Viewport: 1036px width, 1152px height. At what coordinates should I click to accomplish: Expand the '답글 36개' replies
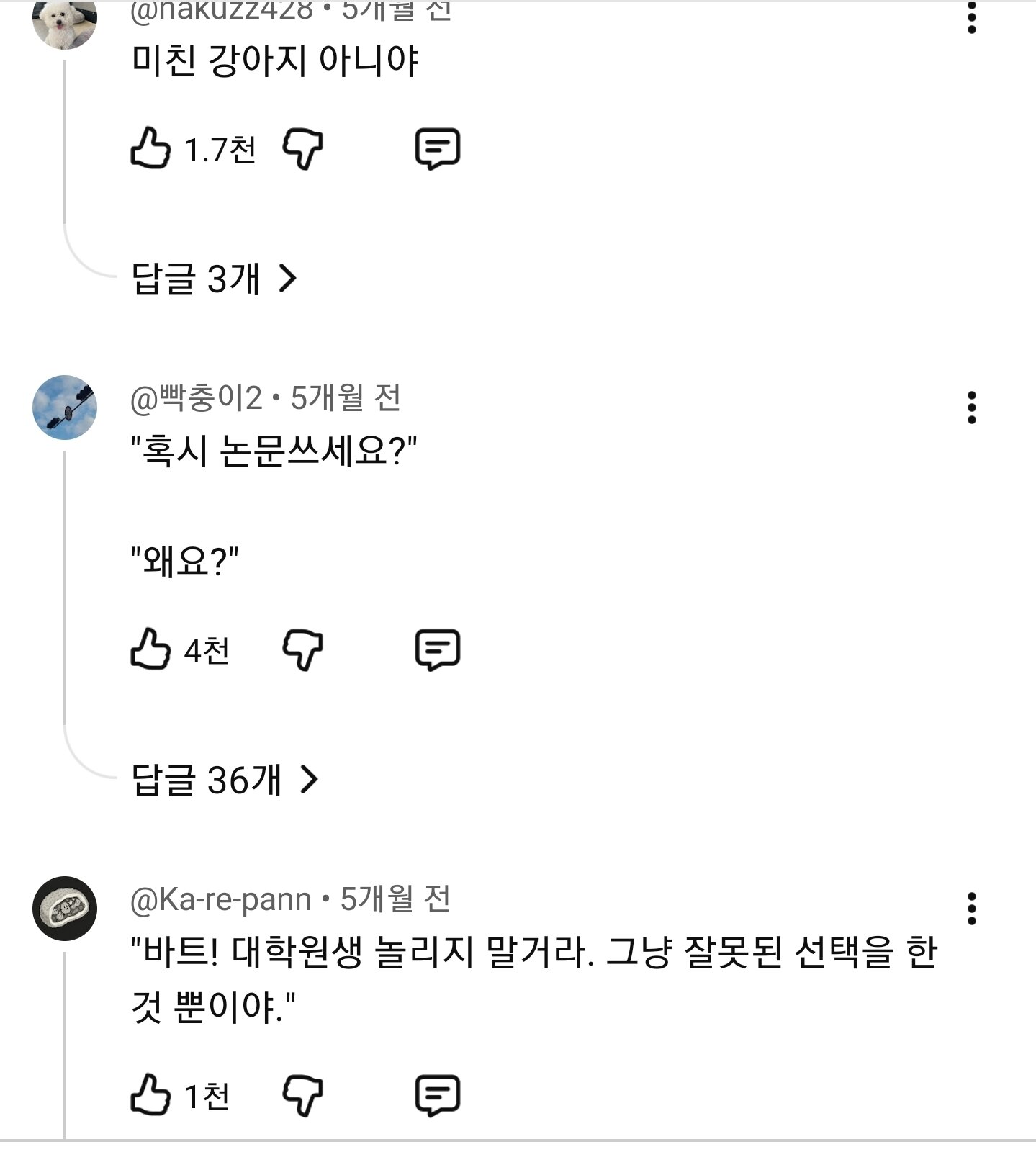click(225, 779)
